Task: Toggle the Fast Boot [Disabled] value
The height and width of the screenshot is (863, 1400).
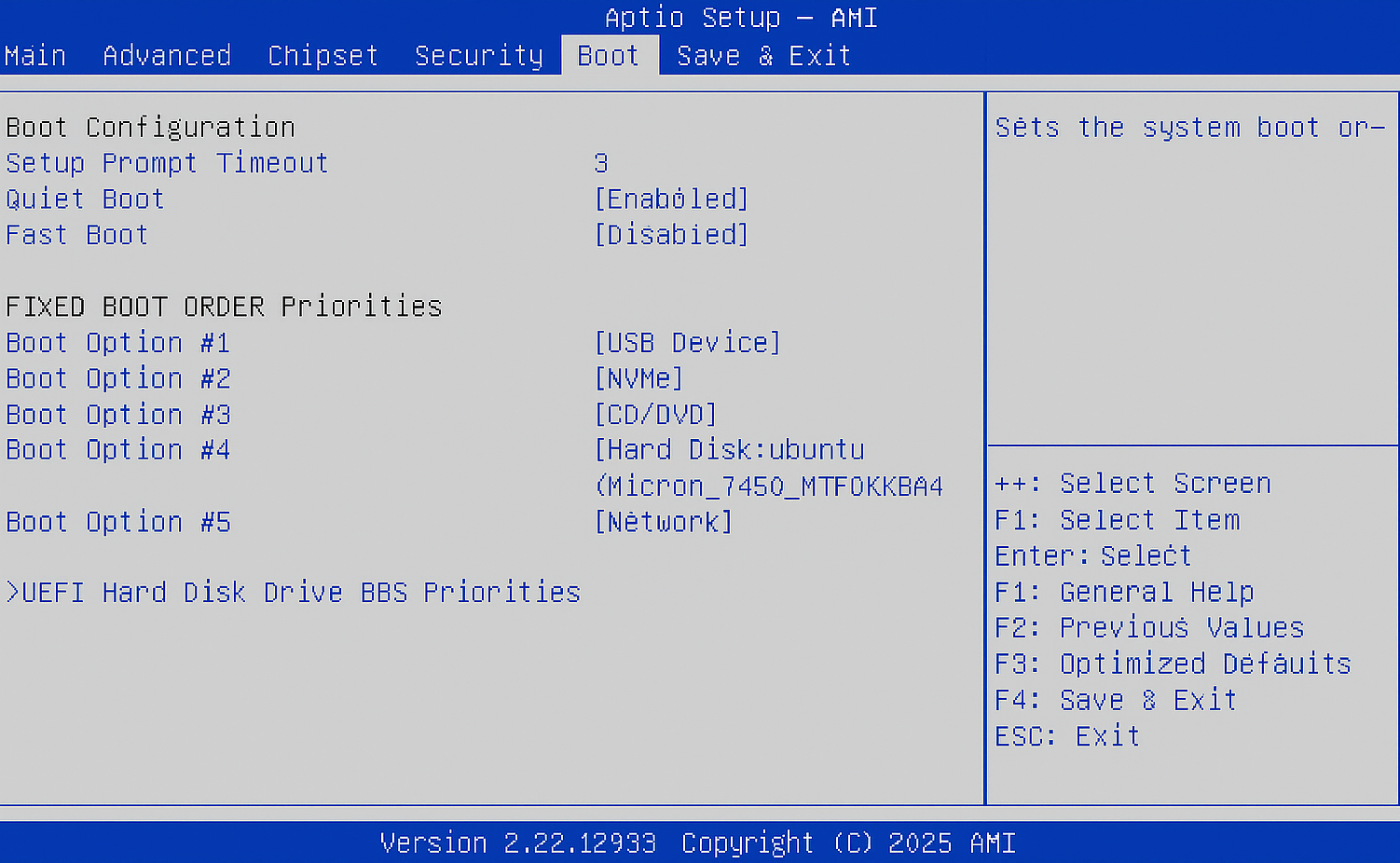Action: click(x=671, y=235)
